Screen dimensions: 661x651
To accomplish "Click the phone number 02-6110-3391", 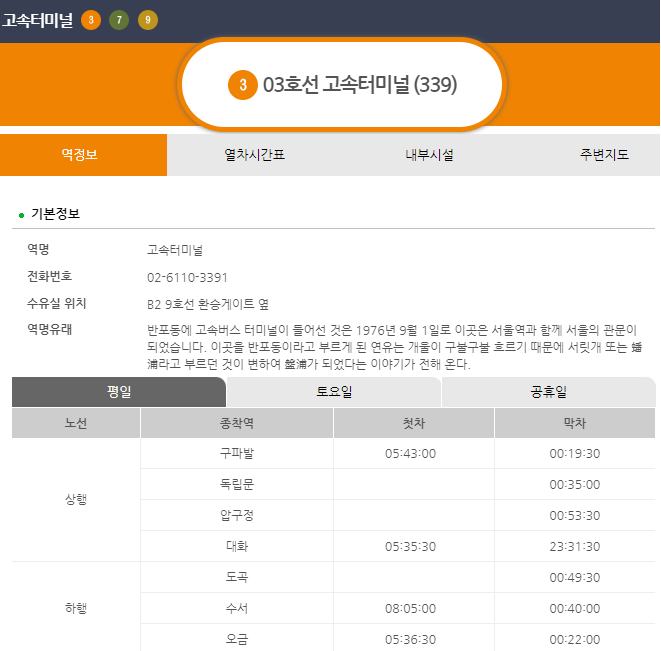I will (187, 277).
